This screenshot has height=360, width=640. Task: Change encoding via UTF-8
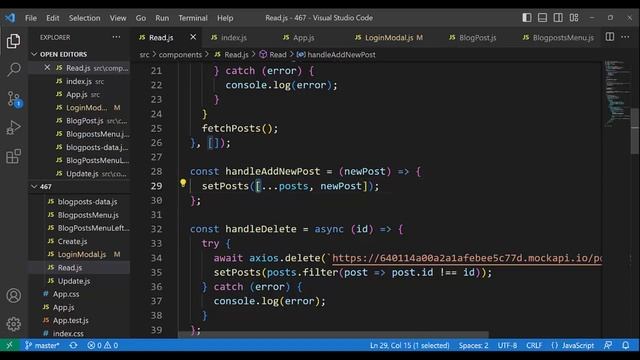pos(507,345)
